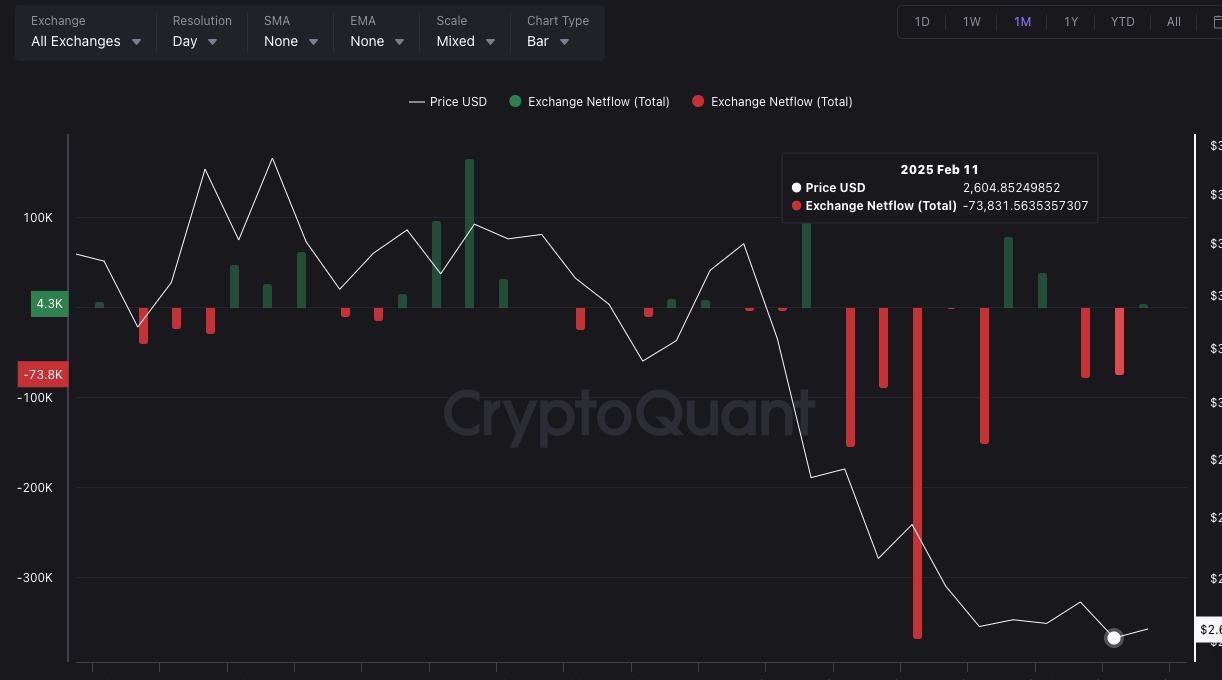This screenshot has width=1222, height=680.
Task: Switch to the 1Y timeframe
Action: (x=1070, y=21)
